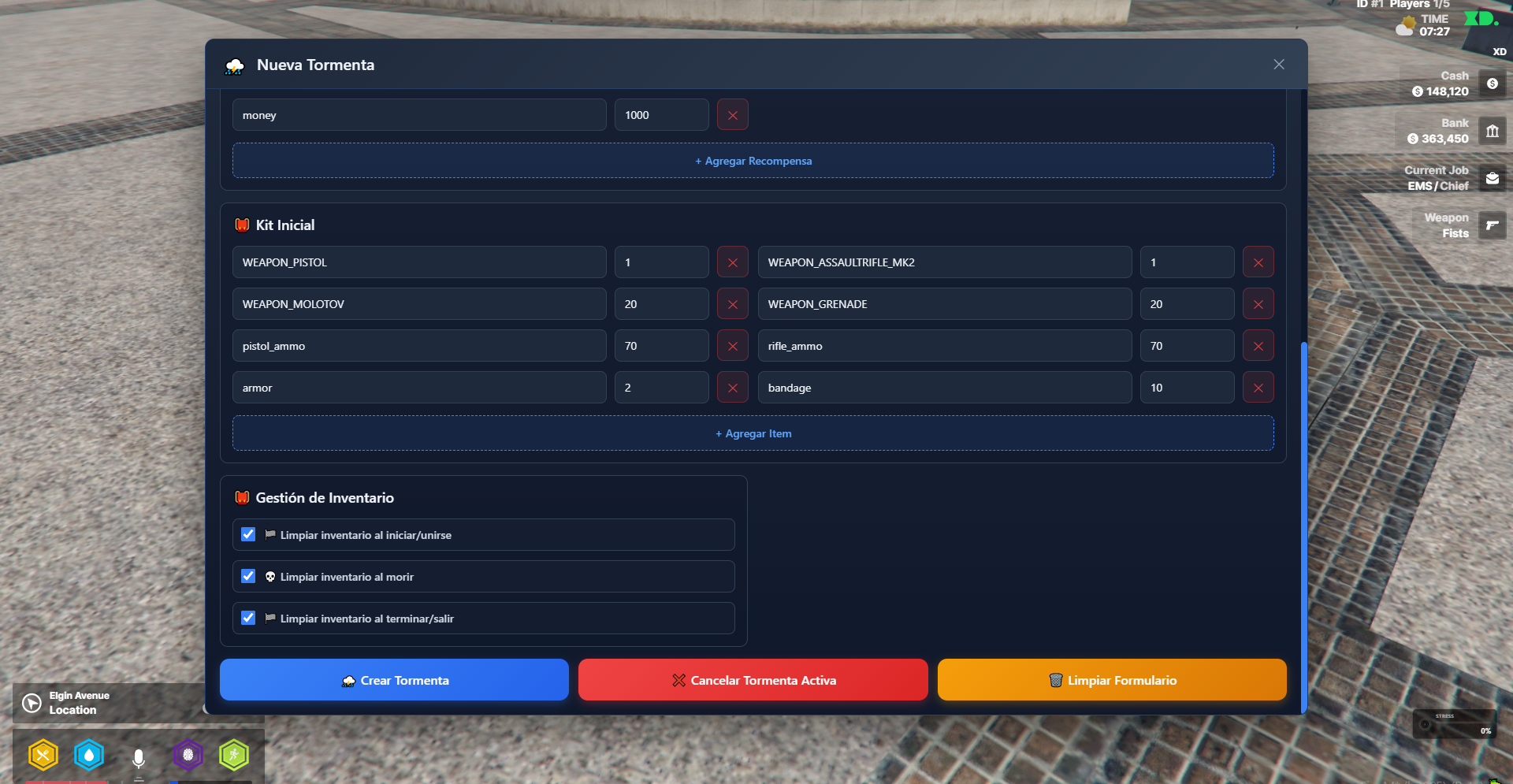
Task: Remove the bandage kit item
Action: pos(1258,388)
